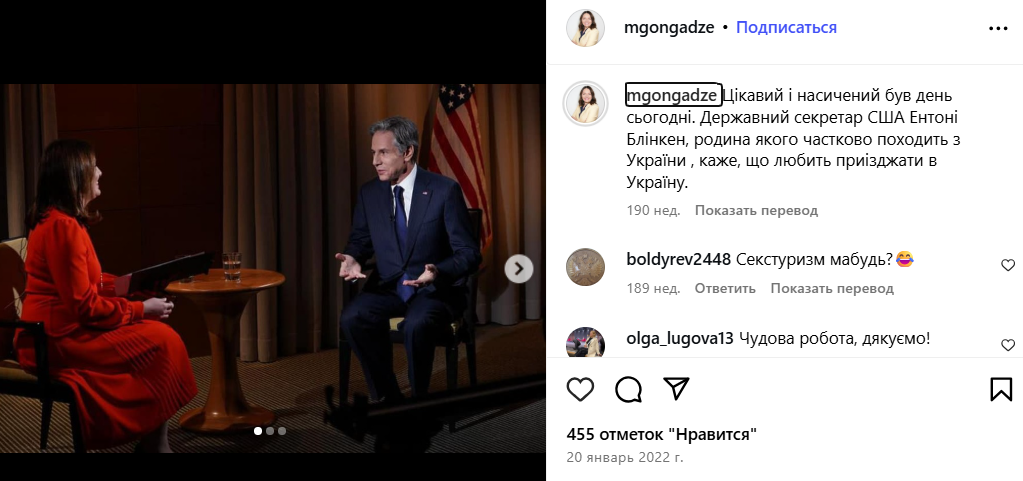Go to next photo arrow

(518, 268)
